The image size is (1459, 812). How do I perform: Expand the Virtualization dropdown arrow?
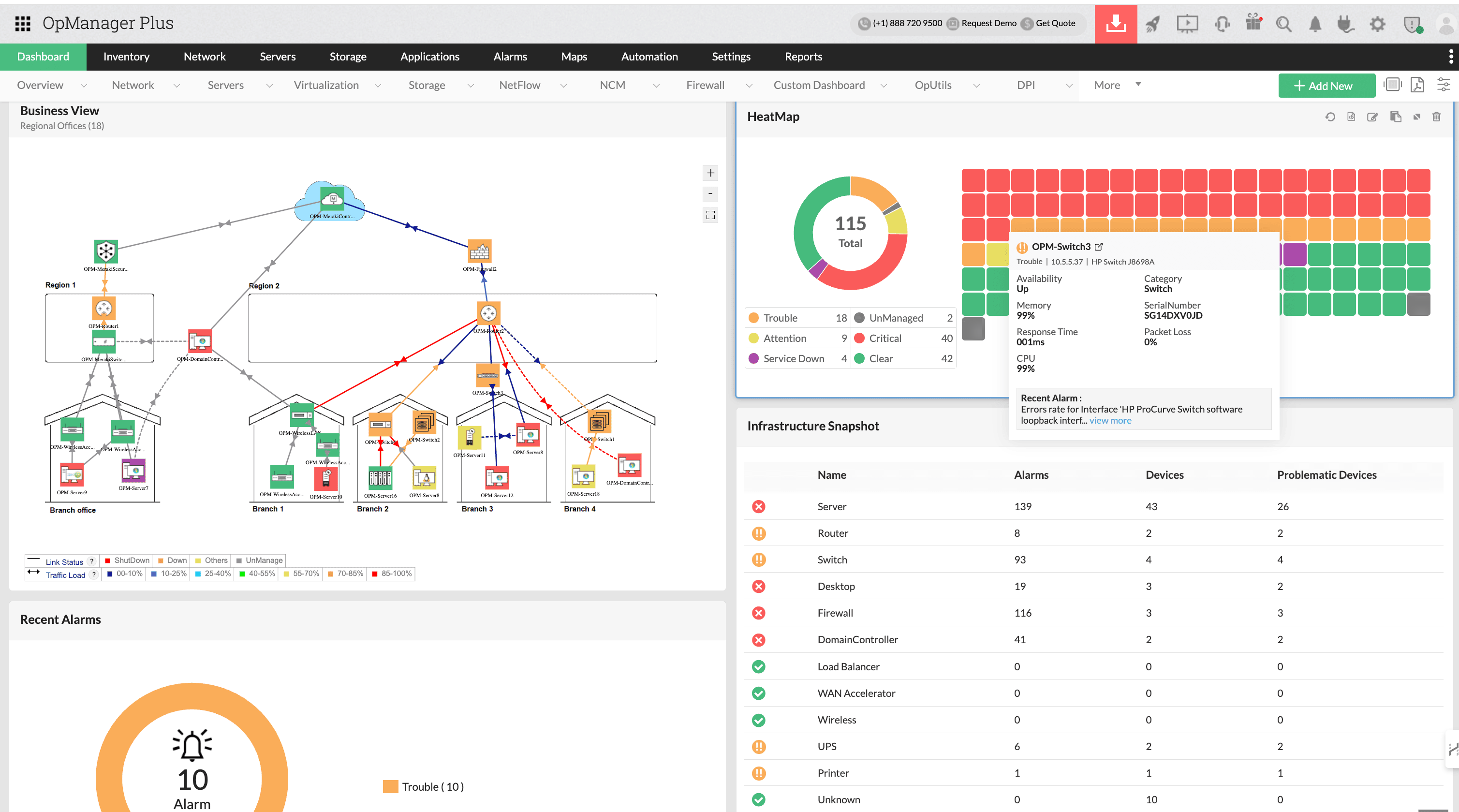[378, 86]
